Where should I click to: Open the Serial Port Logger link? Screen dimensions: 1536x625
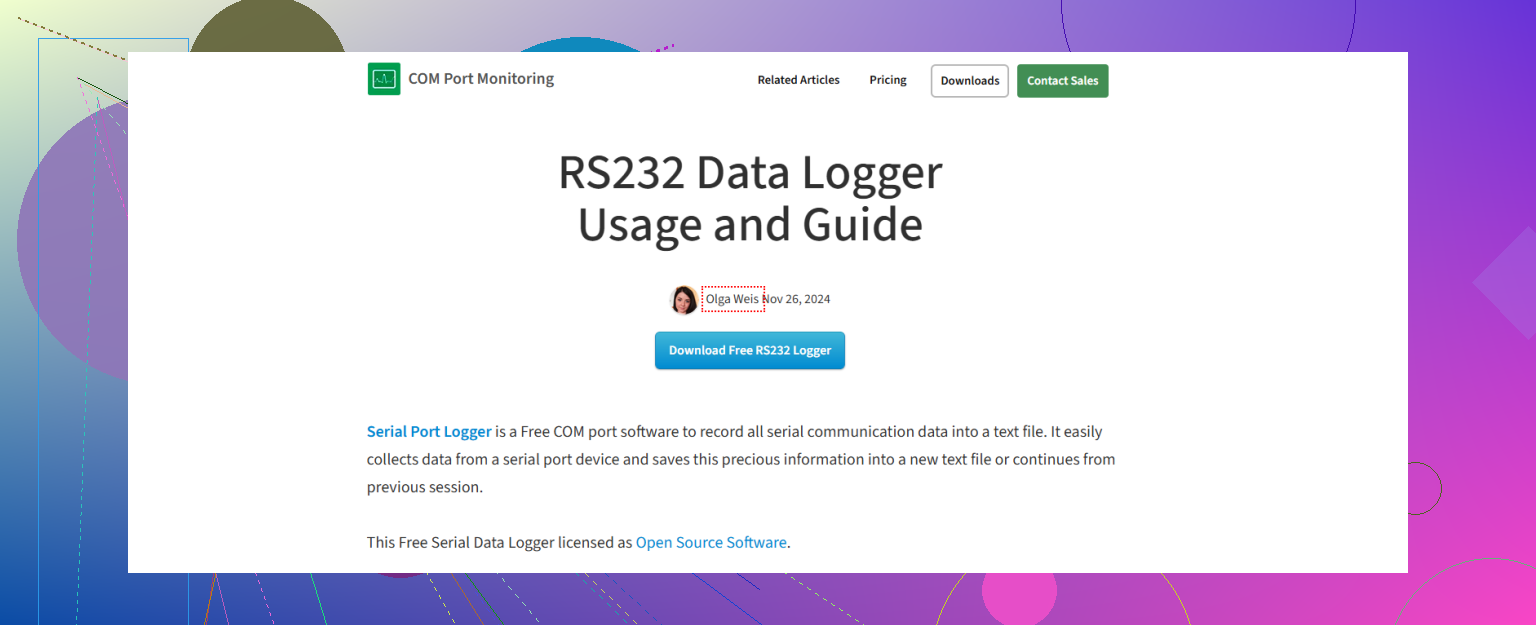point(429,431)
